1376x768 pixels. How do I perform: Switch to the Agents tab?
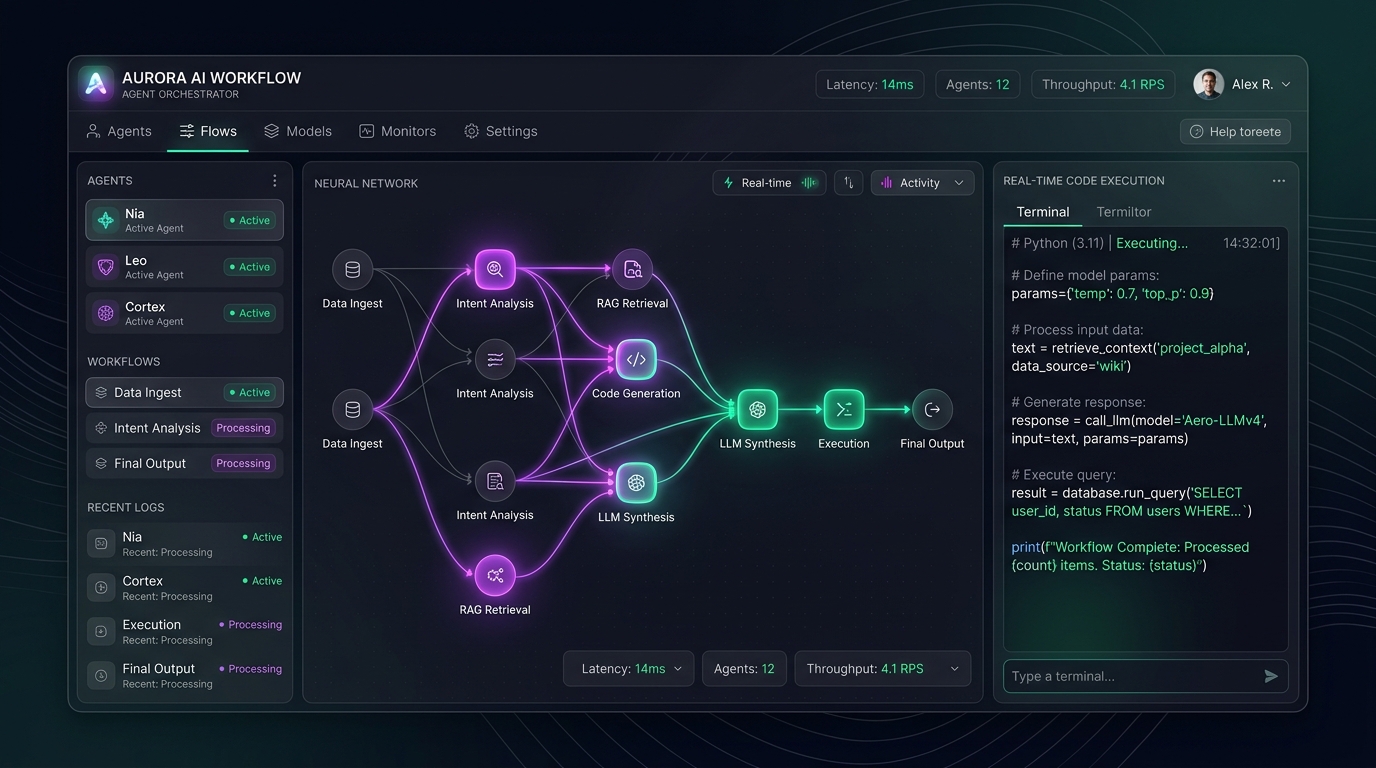click(119, 131)
